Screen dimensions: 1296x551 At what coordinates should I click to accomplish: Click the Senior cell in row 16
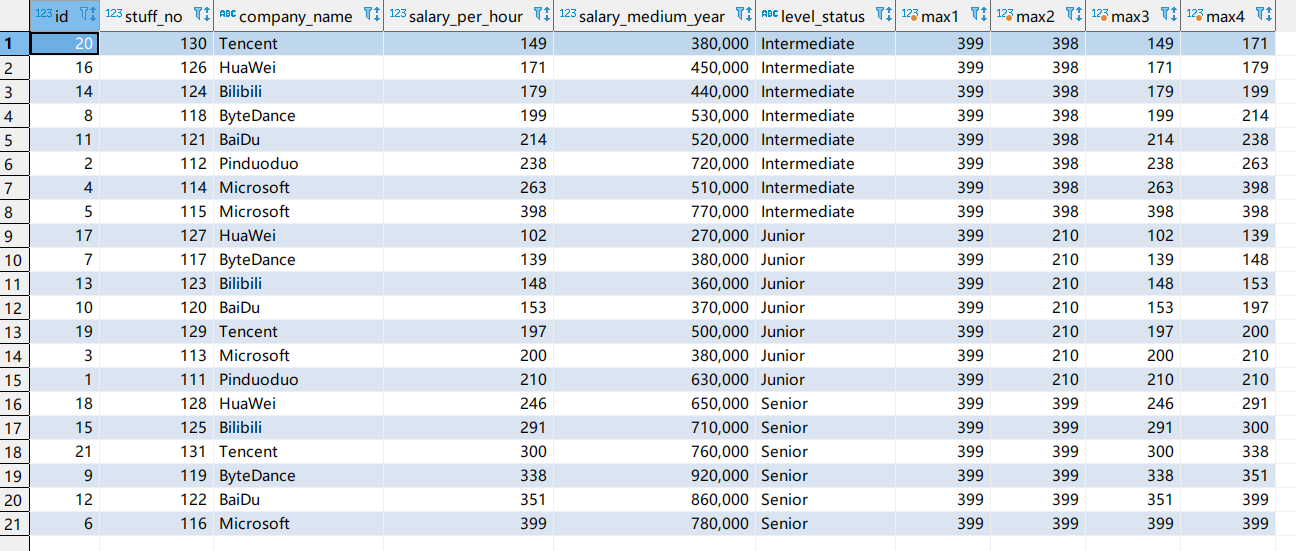pos(825,403)
